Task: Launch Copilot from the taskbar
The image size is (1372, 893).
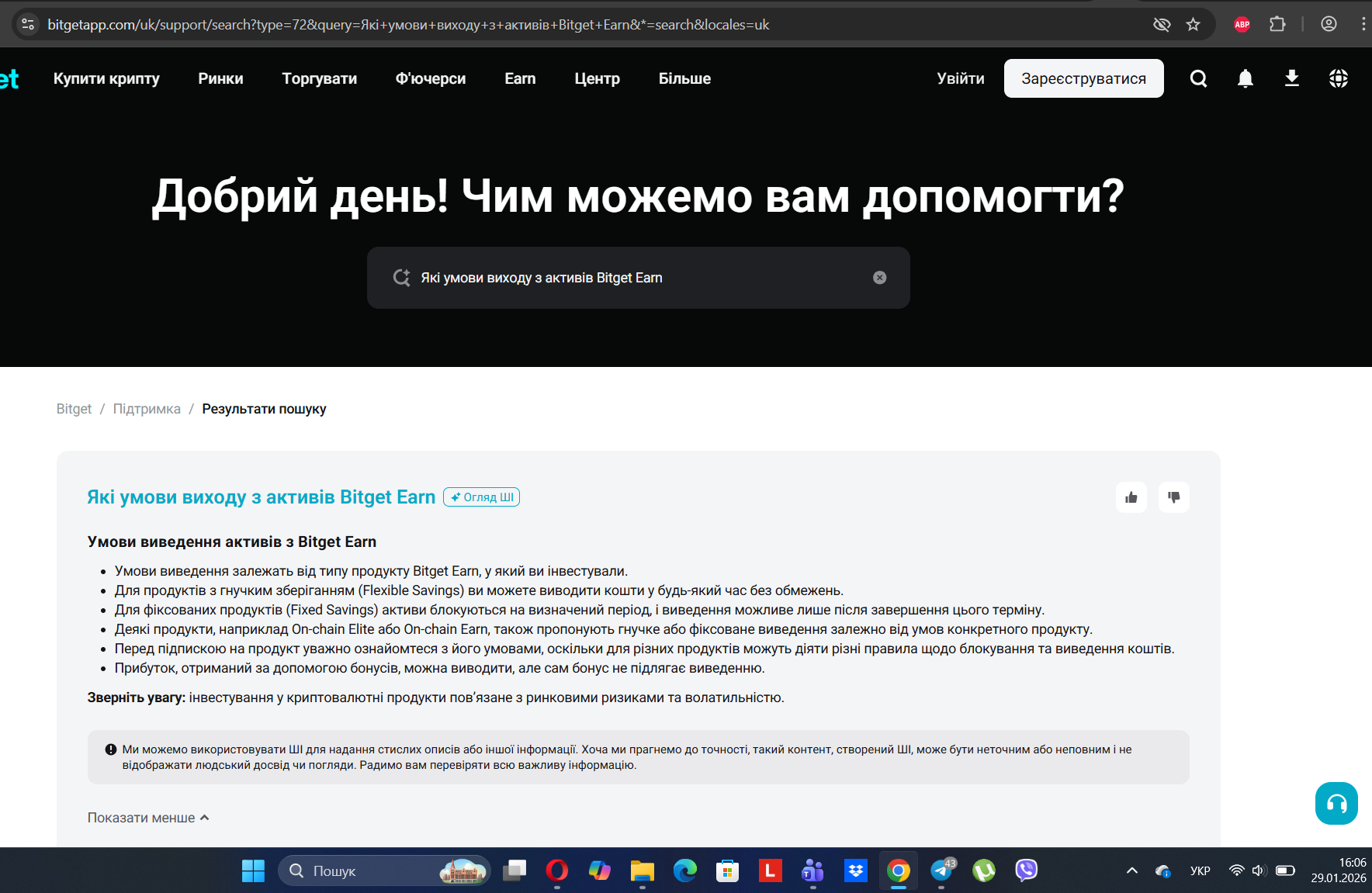Action: tap(599, 871)
